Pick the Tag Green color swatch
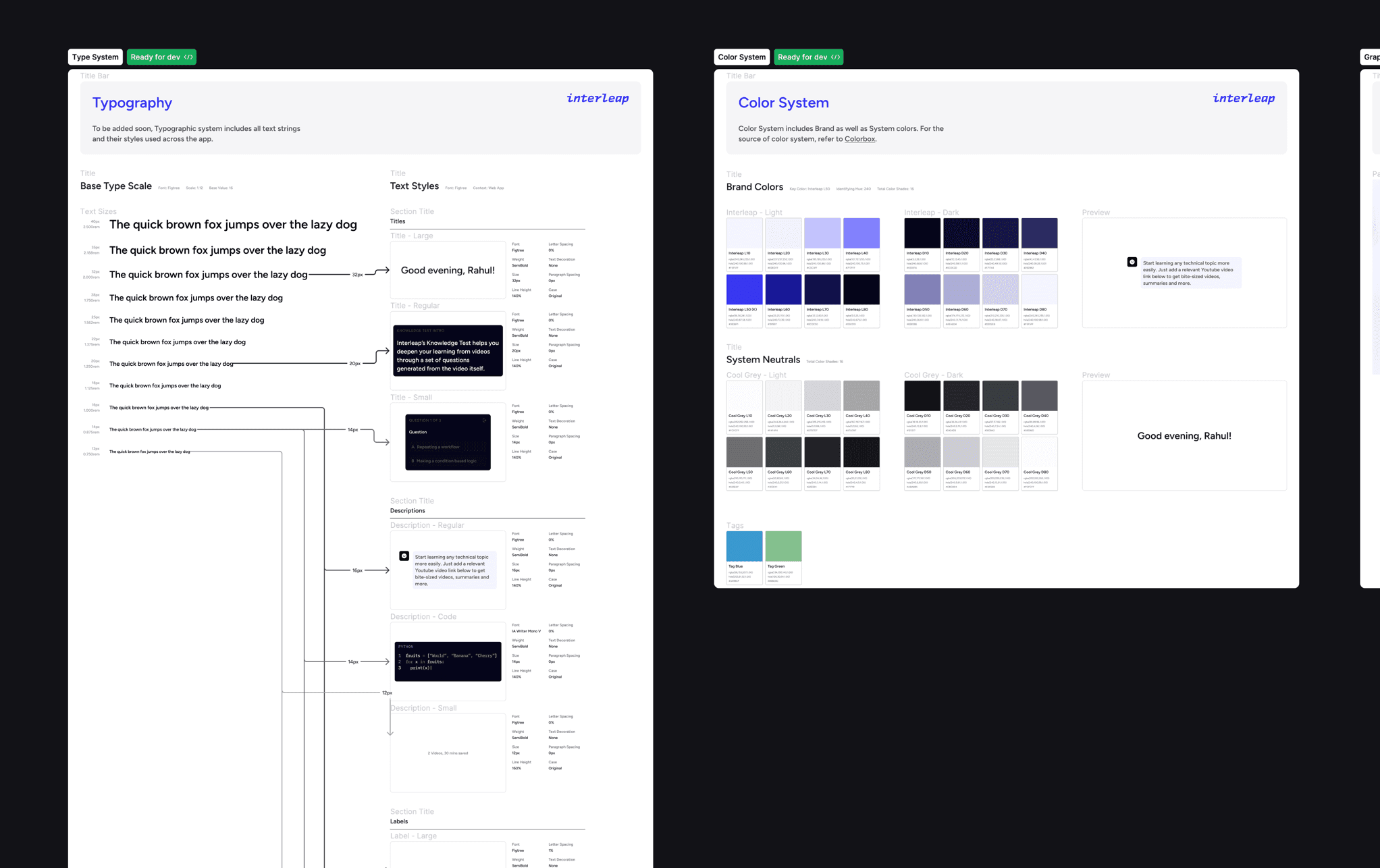 tap(783, 546)
